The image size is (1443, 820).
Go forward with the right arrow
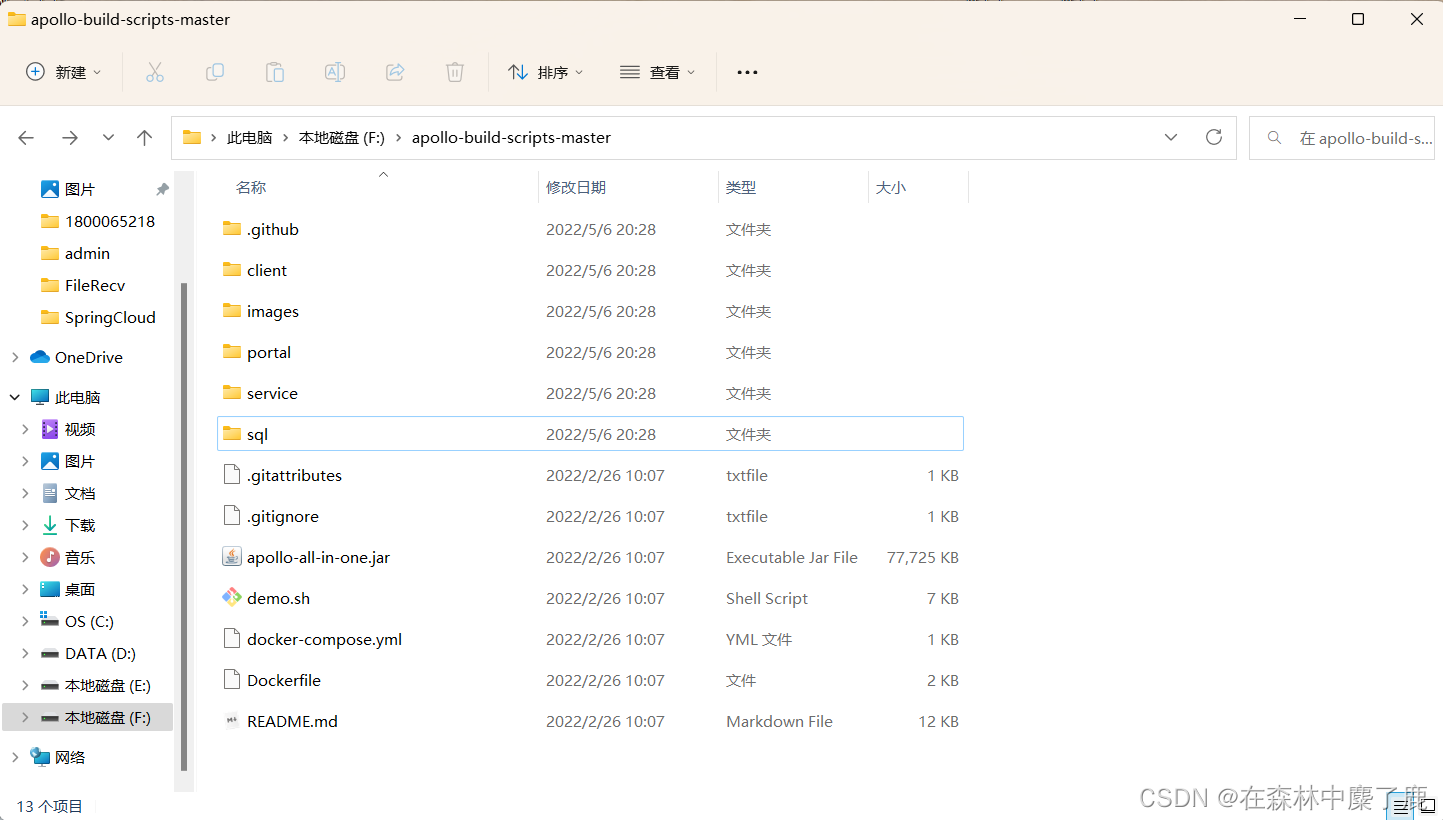tap(69, 138)
